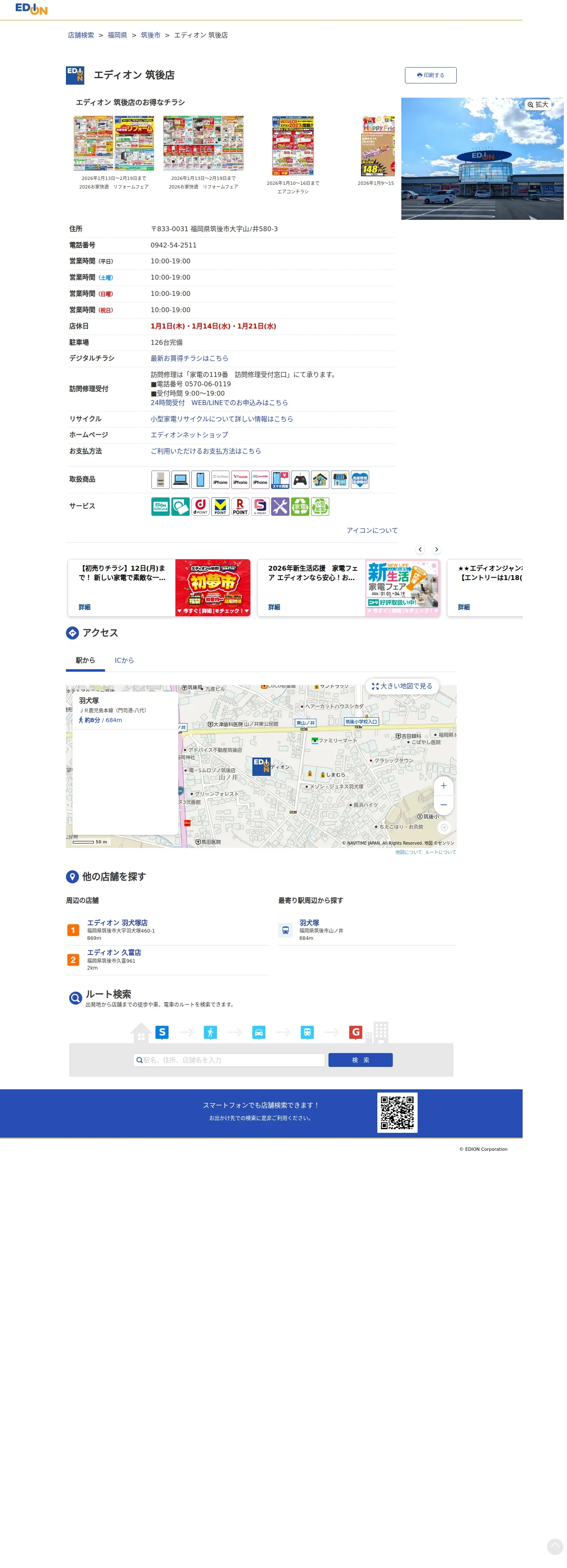Switch to the ICから tab
567x1568 pixels.
pos(124,660)
